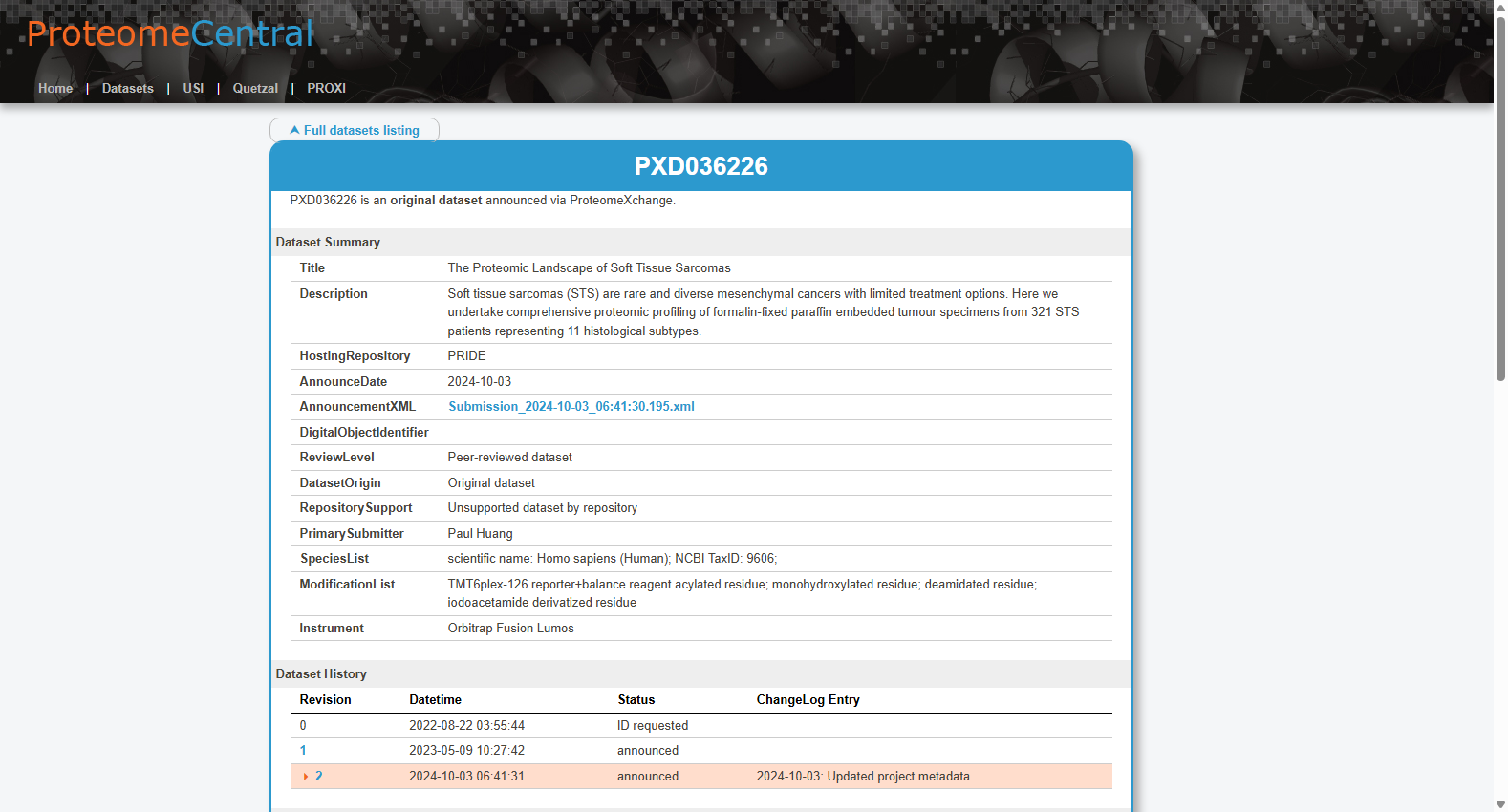
Task: Open the ProteomeCentral logo homepage
Action: pyautogui.click(x=170, y=33)
